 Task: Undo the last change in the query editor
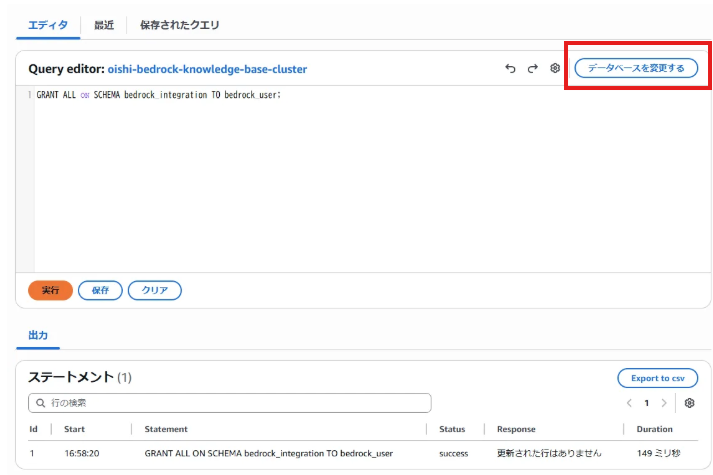click(x=510, y=68)
